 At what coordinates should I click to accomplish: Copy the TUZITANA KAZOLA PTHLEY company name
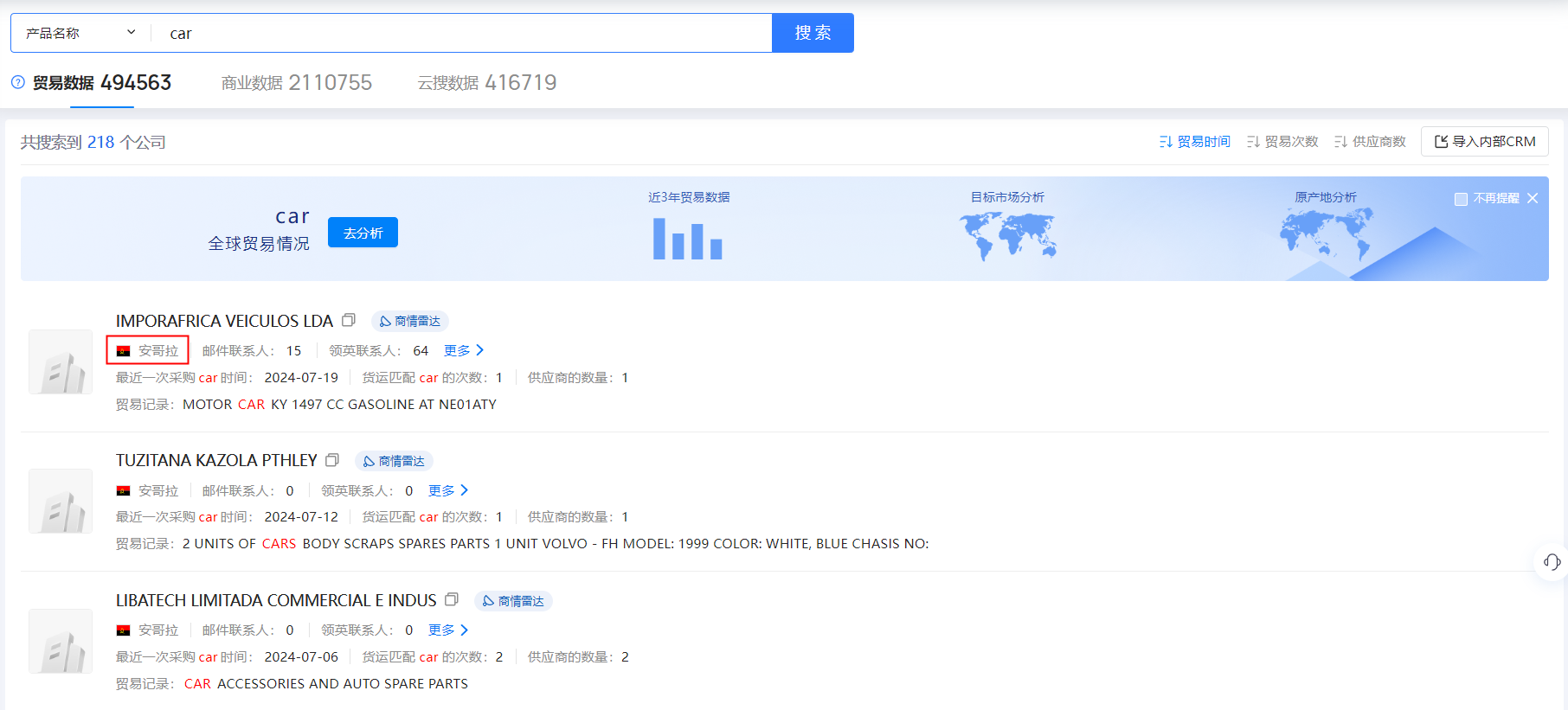point(332,460)
